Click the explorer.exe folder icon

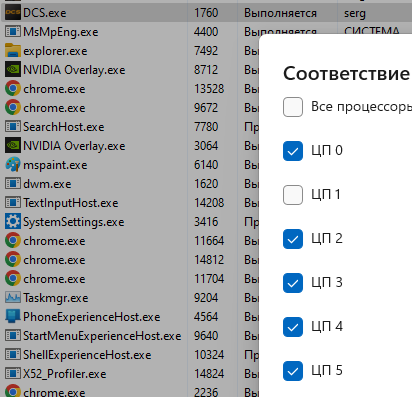tap(13, 51)
